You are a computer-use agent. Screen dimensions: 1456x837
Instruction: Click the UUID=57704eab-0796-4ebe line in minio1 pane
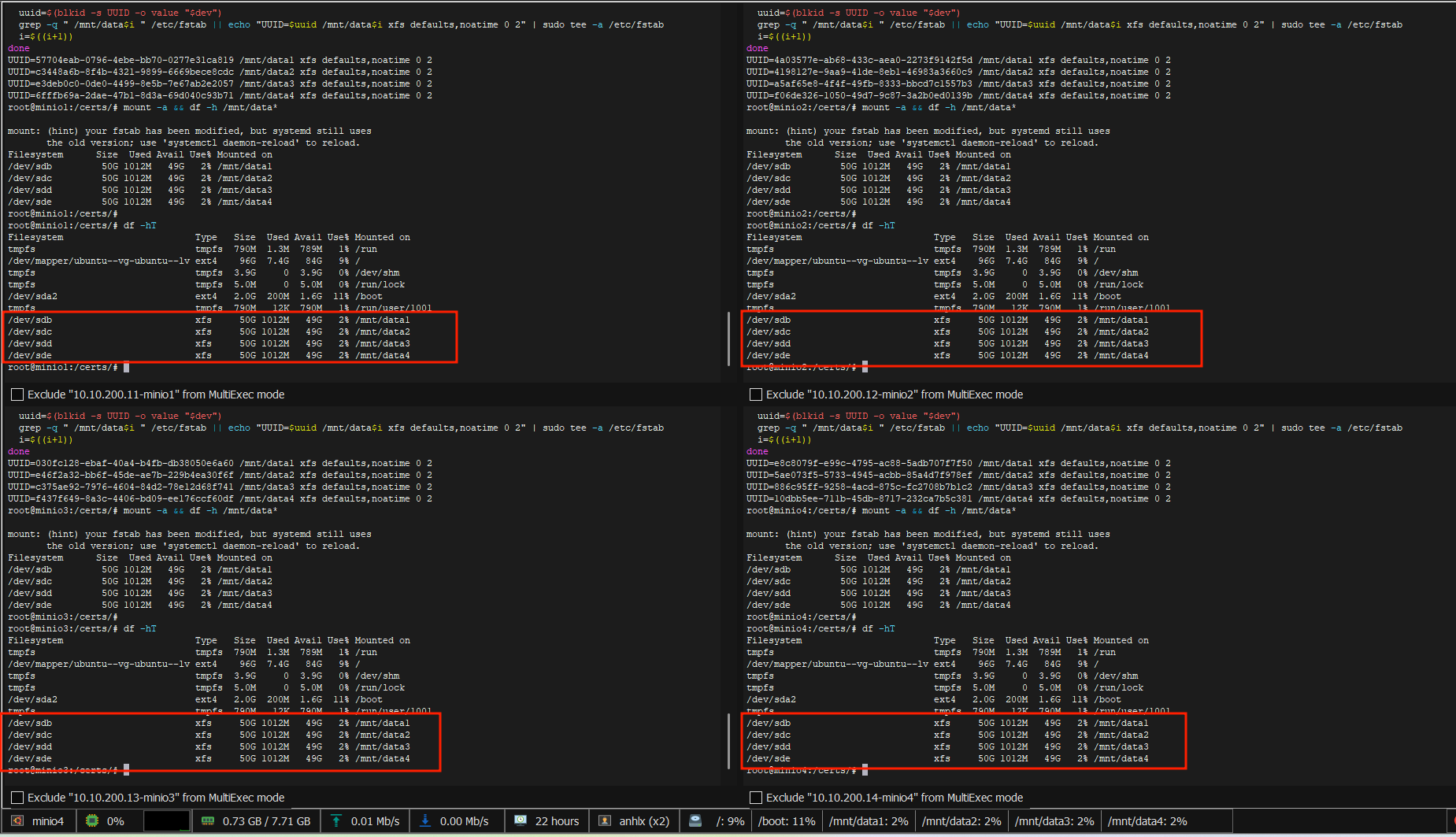[x=220, y=60]
